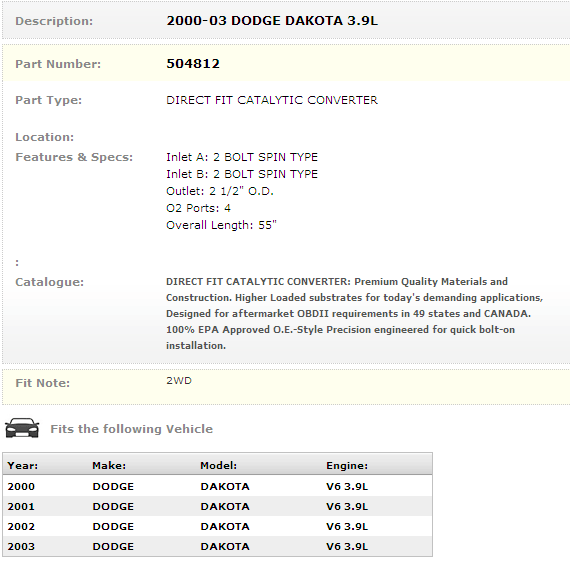Viewport: 570px width, 584px height.
Task: Click DODGE in the 2002 row
Action: [x=113, y=527]
